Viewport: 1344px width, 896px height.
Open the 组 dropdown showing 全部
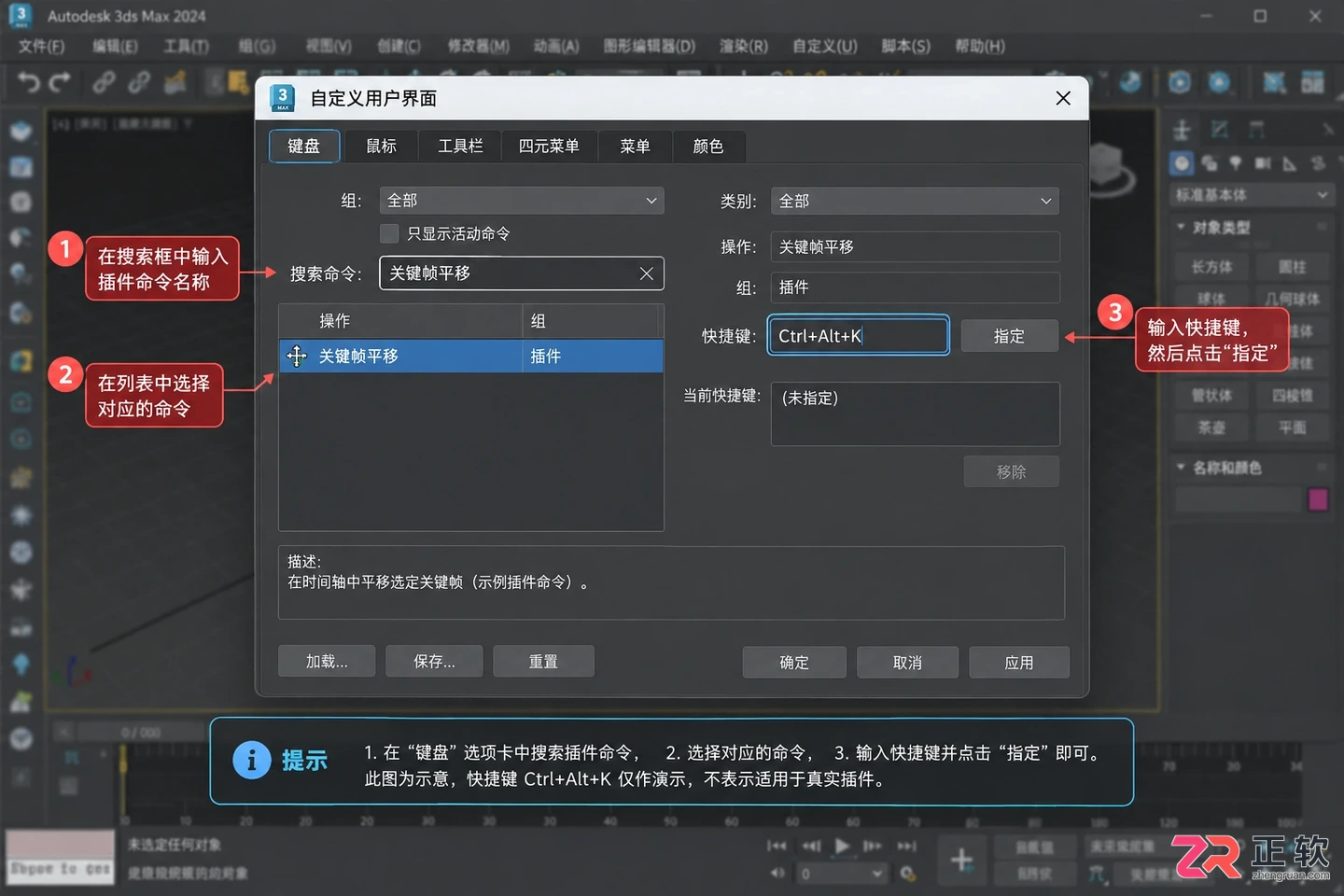[x=522, y=201]
